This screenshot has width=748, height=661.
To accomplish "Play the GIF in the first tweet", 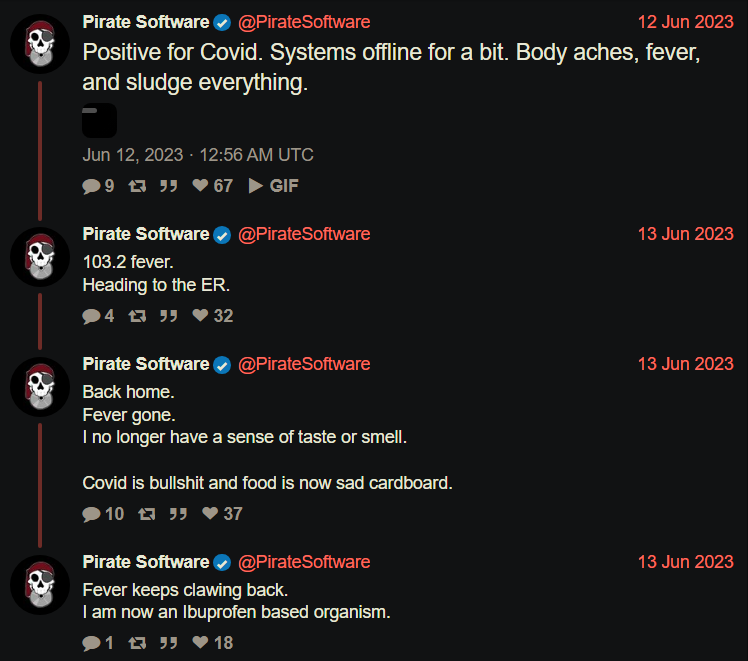I will pos(273,186).
